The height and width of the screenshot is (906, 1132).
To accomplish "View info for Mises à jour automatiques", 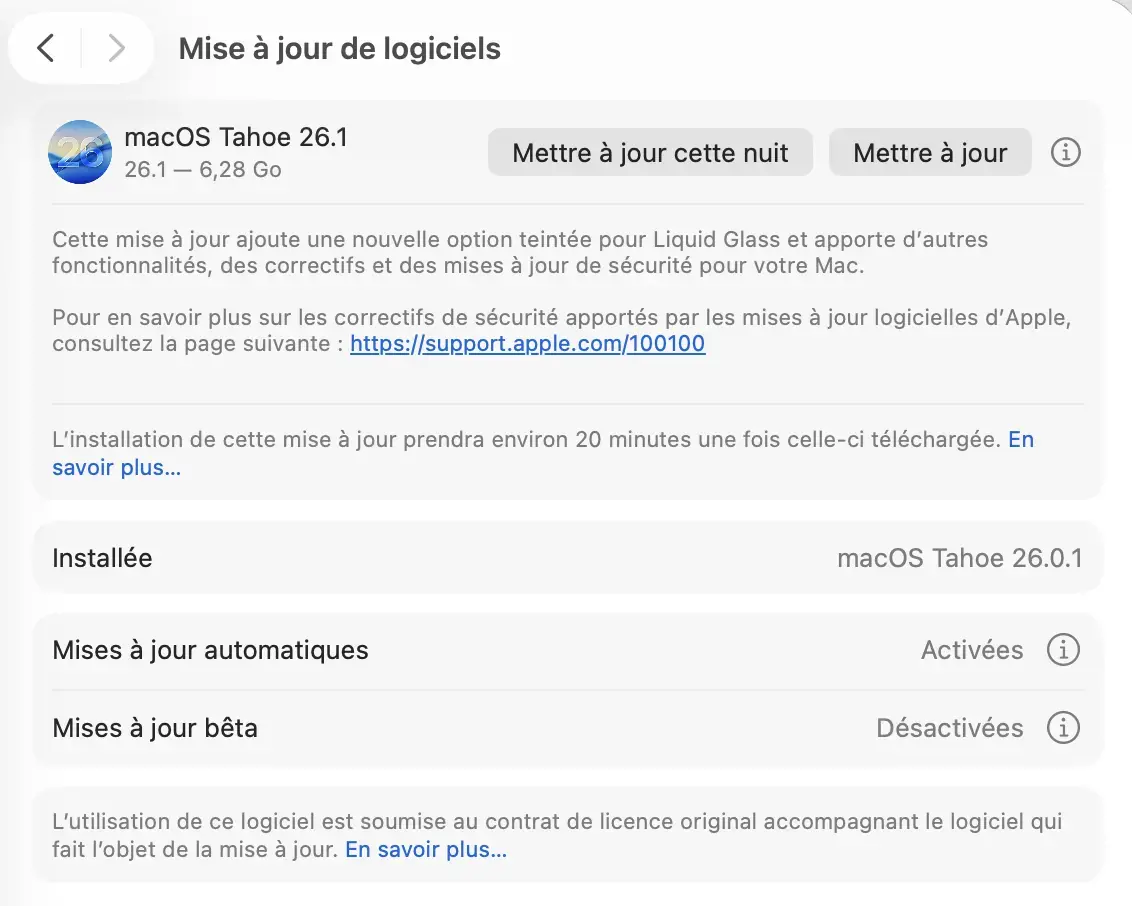I will (x=1063, y=650).
